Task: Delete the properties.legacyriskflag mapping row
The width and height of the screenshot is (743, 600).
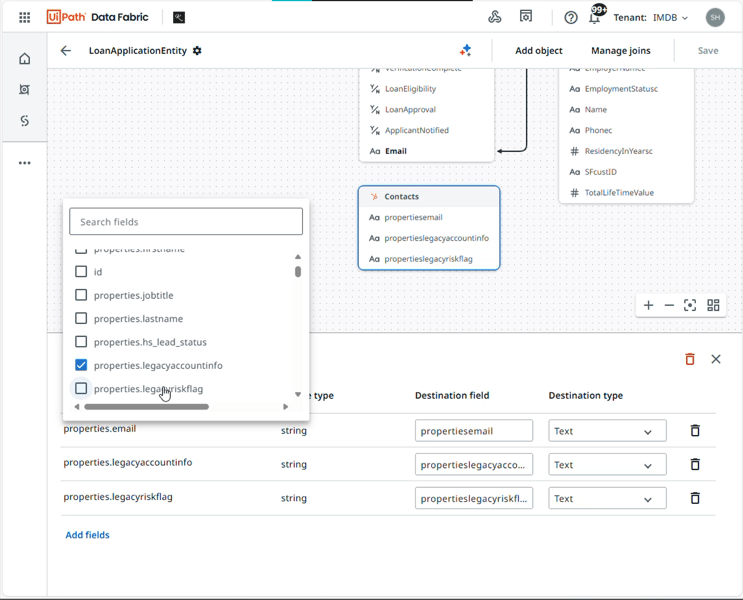Action: 695,498
